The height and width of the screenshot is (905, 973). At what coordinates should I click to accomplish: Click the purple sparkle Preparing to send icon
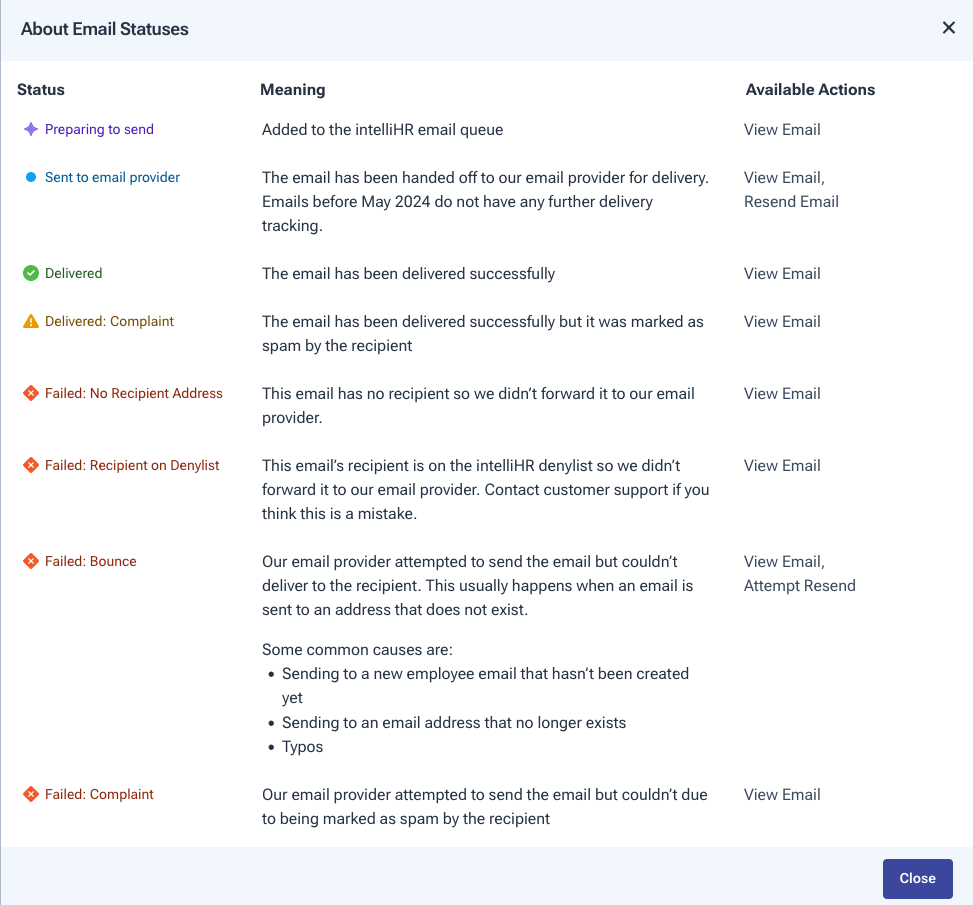pos(31,129)
